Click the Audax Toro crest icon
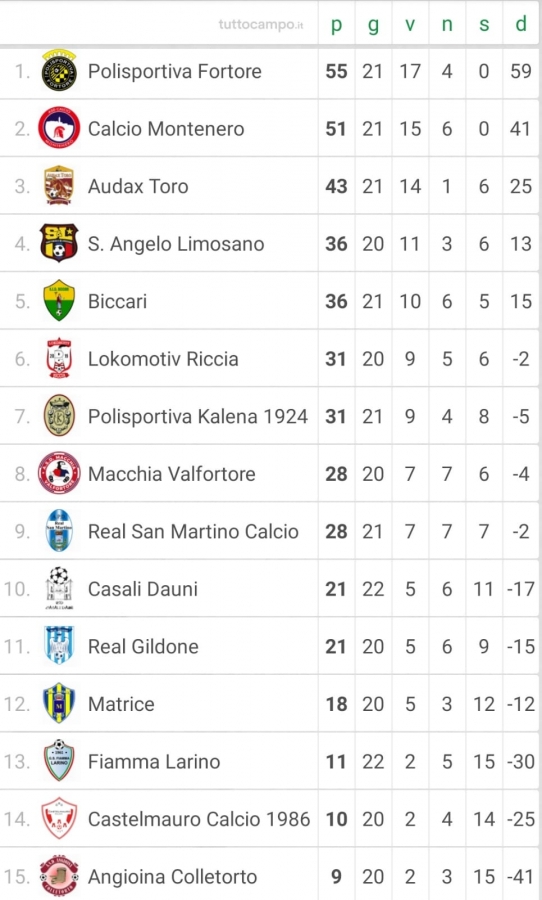This screenshot has width=542, height=900. click(x=59, y=185)
